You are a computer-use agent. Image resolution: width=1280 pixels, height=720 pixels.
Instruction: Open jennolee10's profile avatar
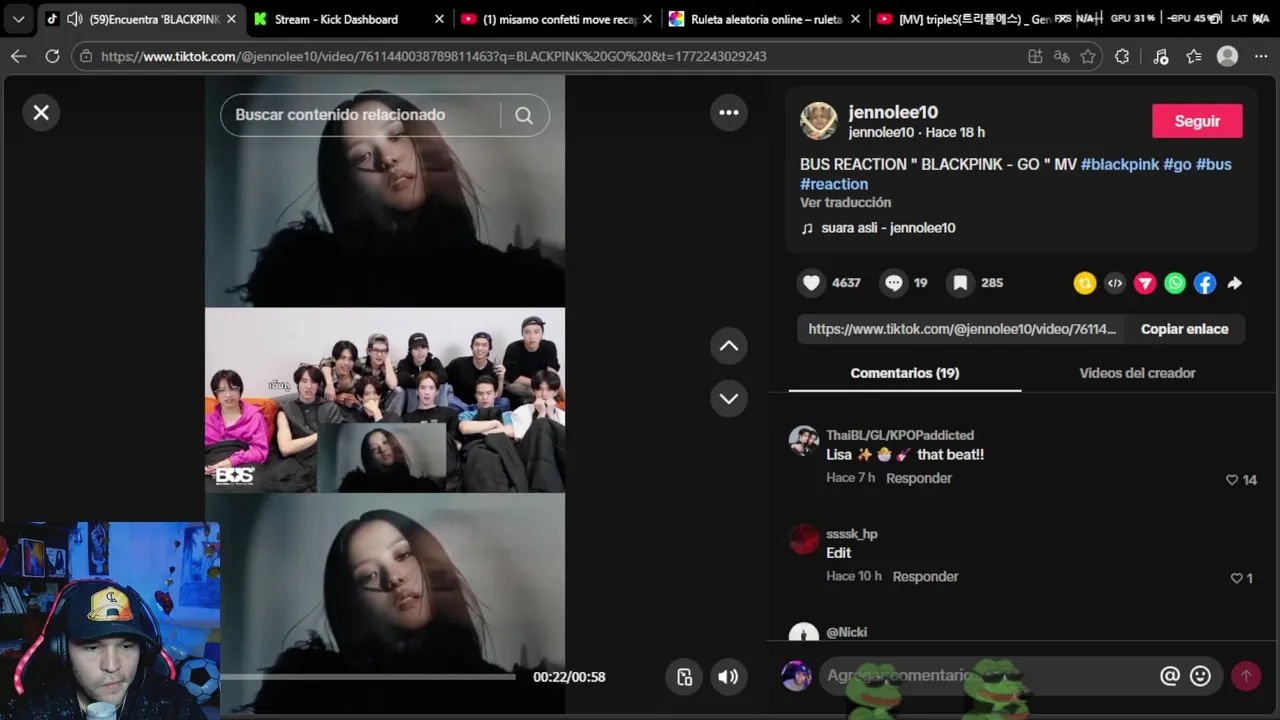click(x=818, y=121)
